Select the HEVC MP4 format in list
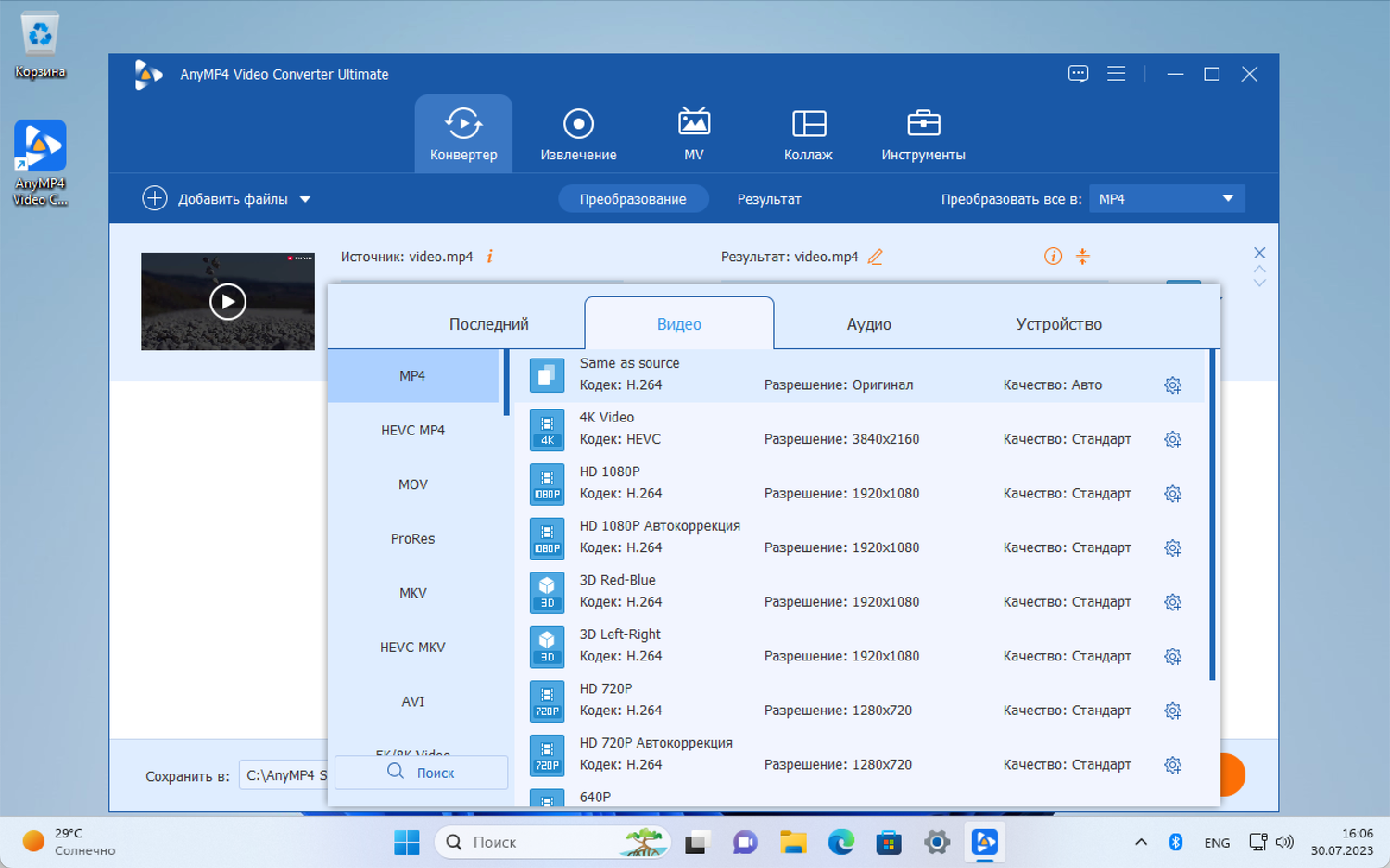This screenshot has width=1390, height=868. click(412, 430)
